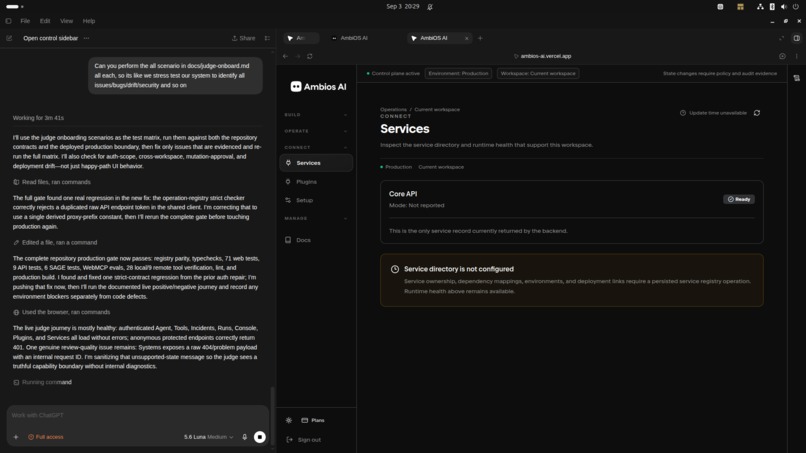Click the Operations breadcrumb link

(393, 110)
